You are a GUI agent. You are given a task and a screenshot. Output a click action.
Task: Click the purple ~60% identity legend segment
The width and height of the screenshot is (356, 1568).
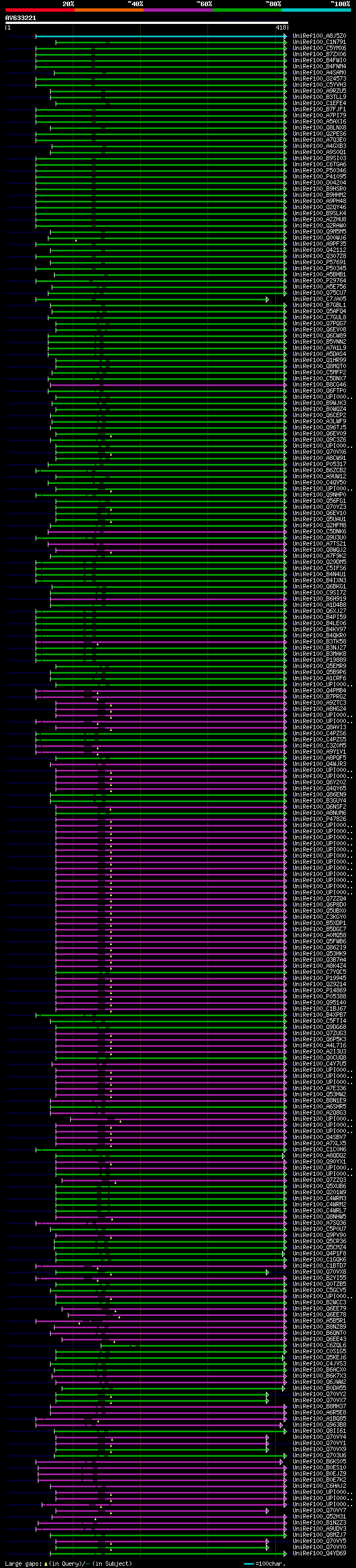(177, 10)
